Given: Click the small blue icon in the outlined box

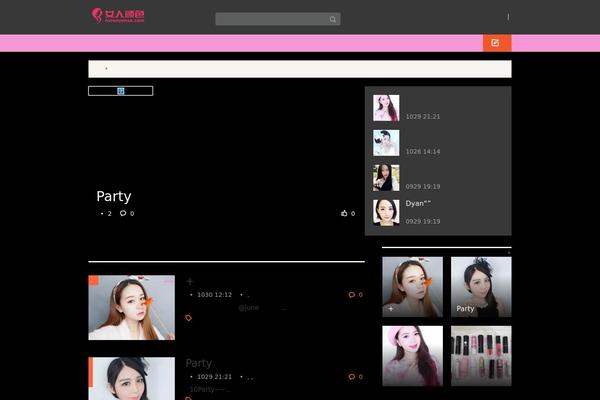Looking at the screenshot, I should [121, 91].
